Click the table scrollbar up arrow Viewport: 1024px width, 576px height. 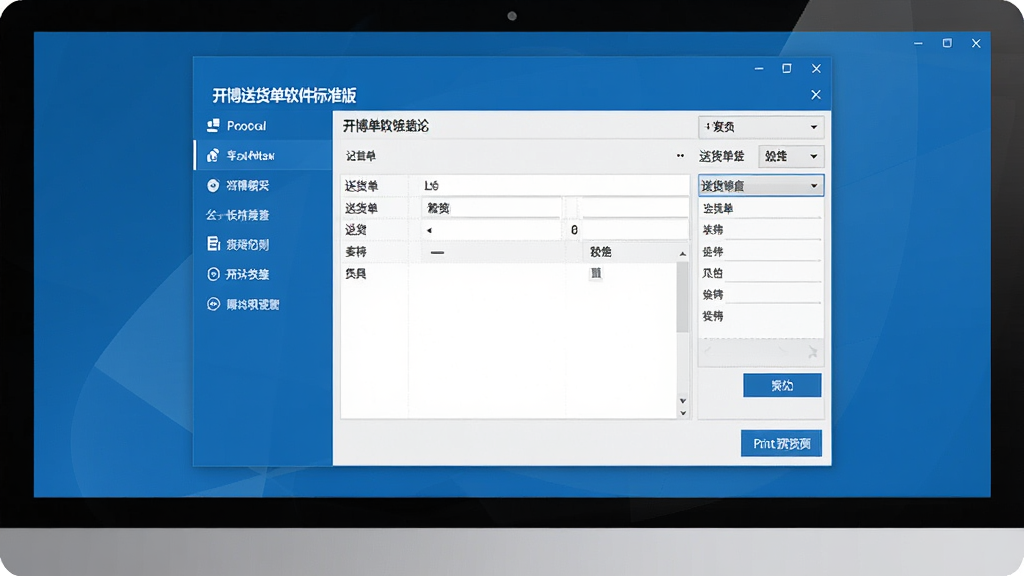click(682, 253)
